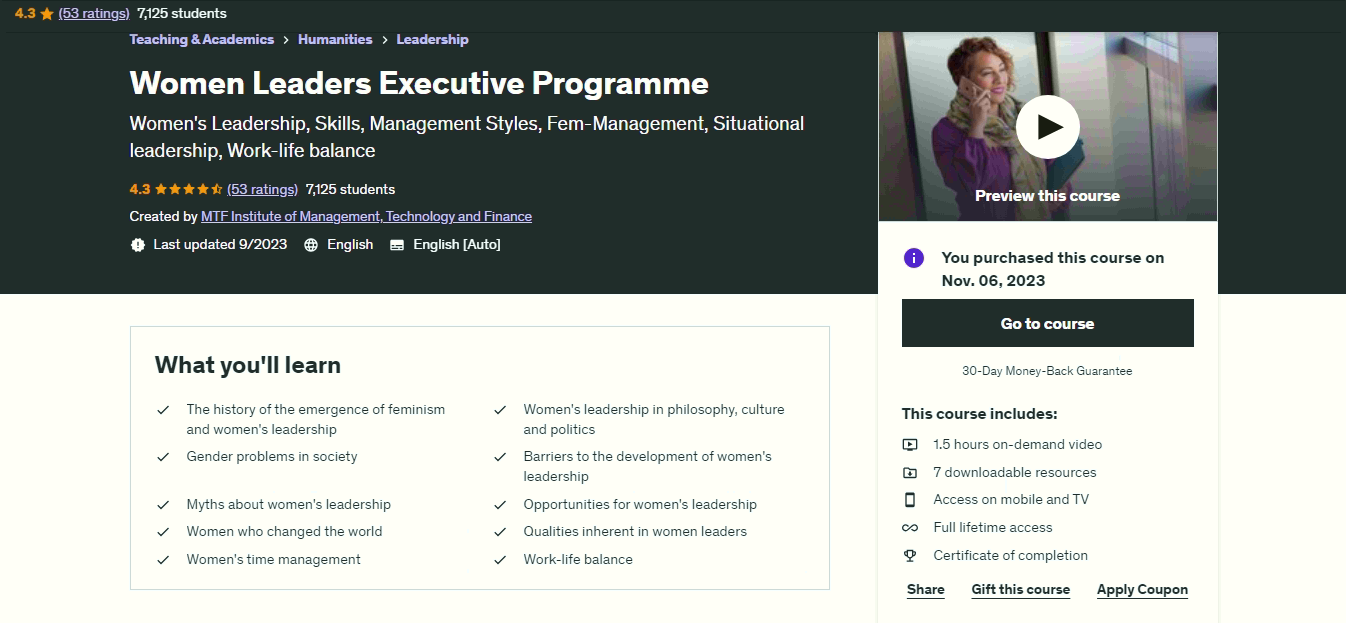
Task: Click the ratings link in top sticky bar
Action: pos(94,13)
